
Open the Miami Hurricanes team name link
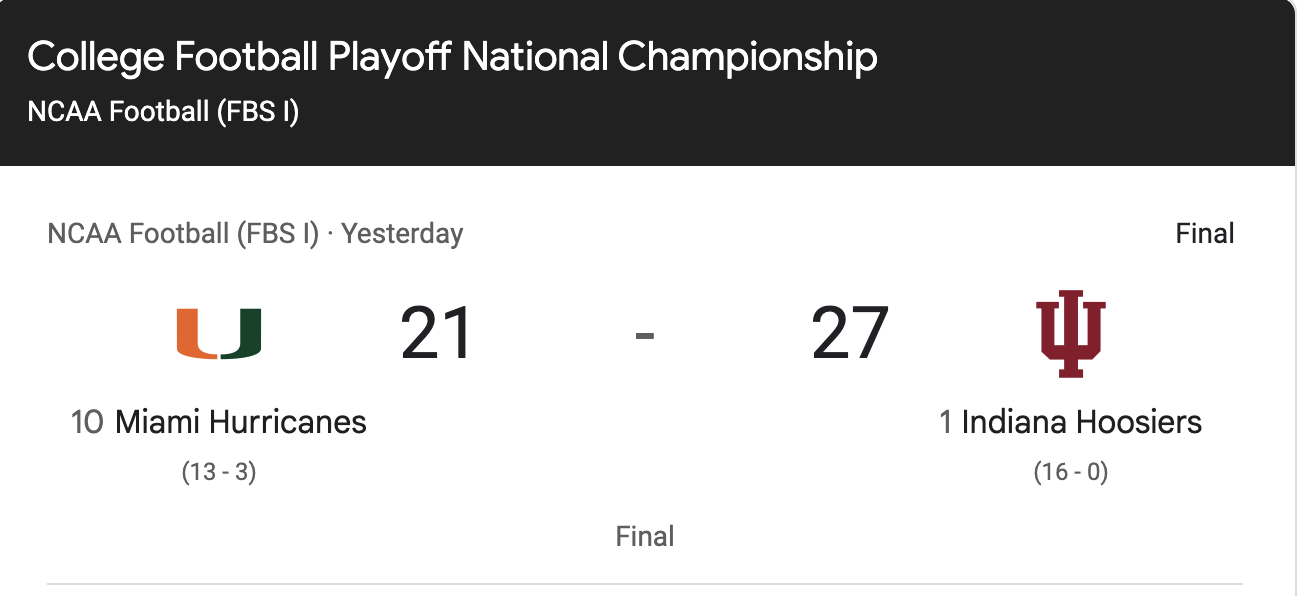coord(241,422)
